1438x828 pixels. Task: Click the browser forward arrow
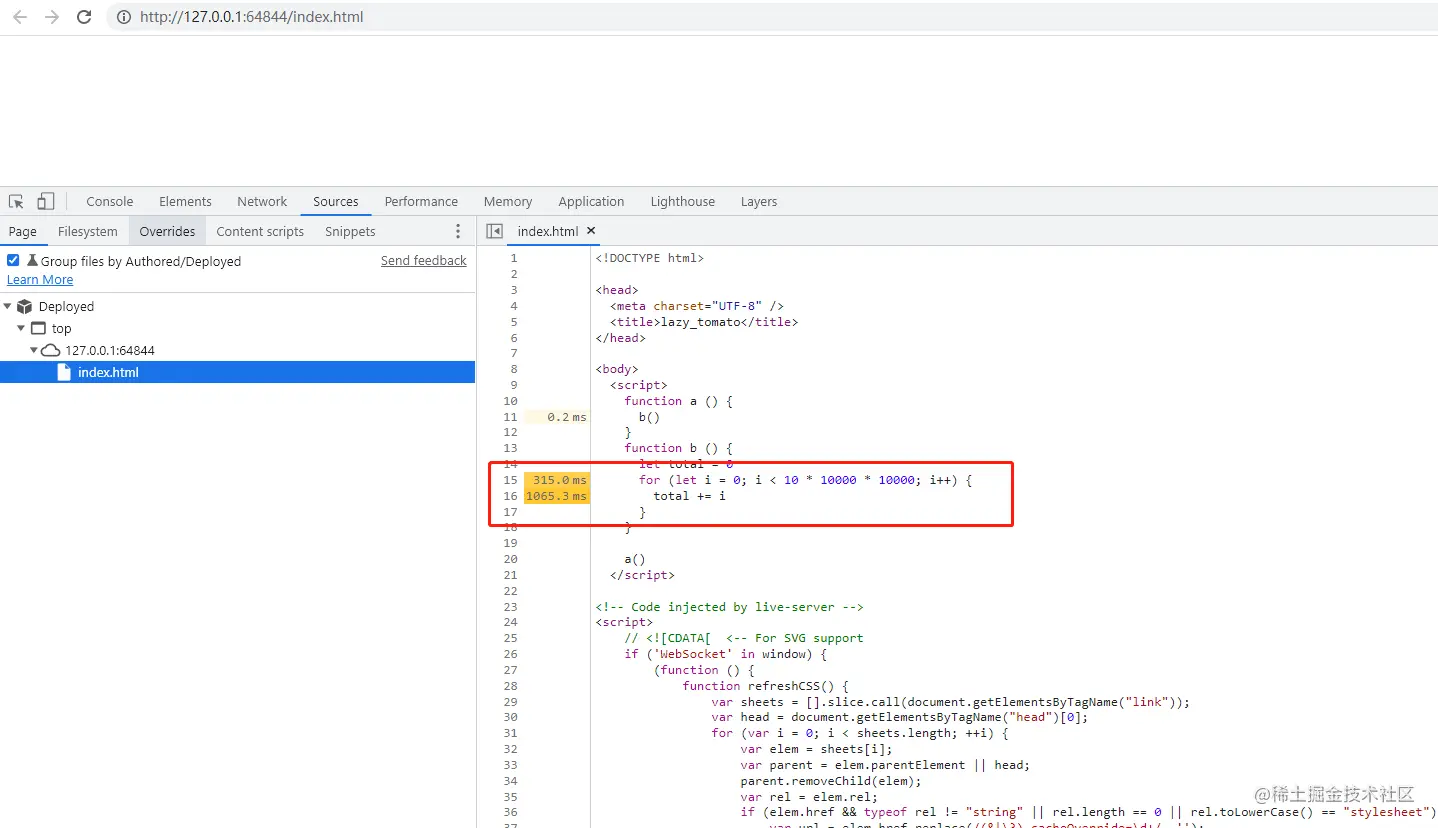(x=52, y=17)
